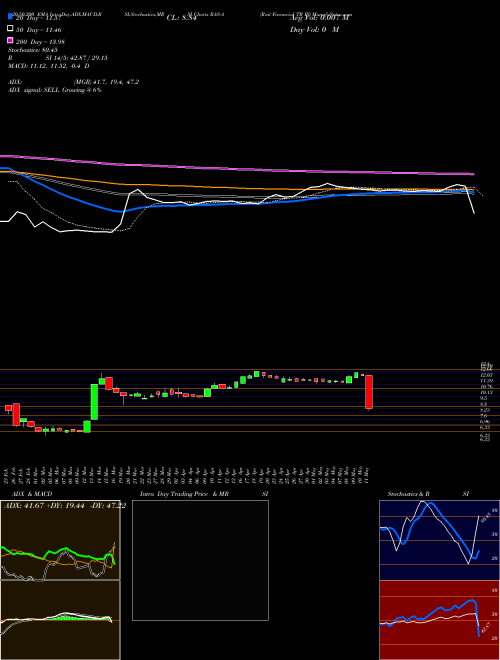The width and height of the screenshot is (500, 660).
Task: Click the 'Stochastics: 89.43' reading
Action: click(33, 50)
